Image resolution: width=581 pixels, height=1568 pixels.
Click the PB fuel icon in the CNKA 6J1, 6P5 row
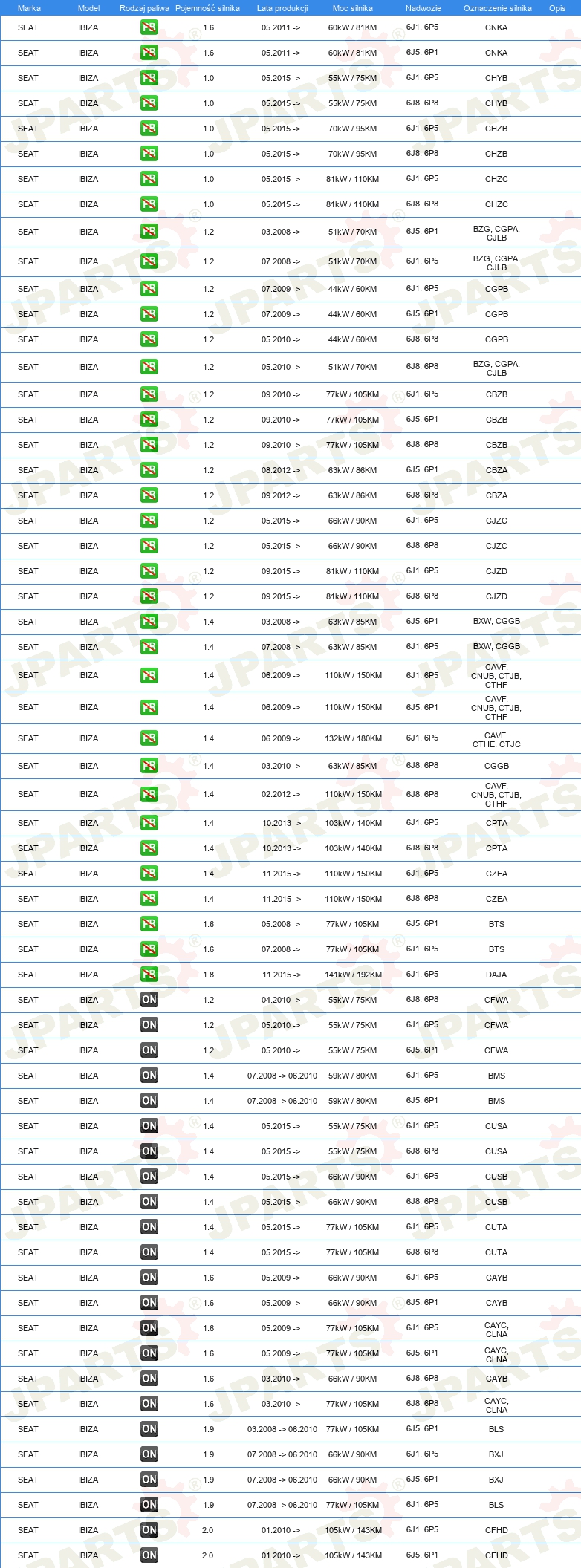pyautogui.click(x=149, y=27)
